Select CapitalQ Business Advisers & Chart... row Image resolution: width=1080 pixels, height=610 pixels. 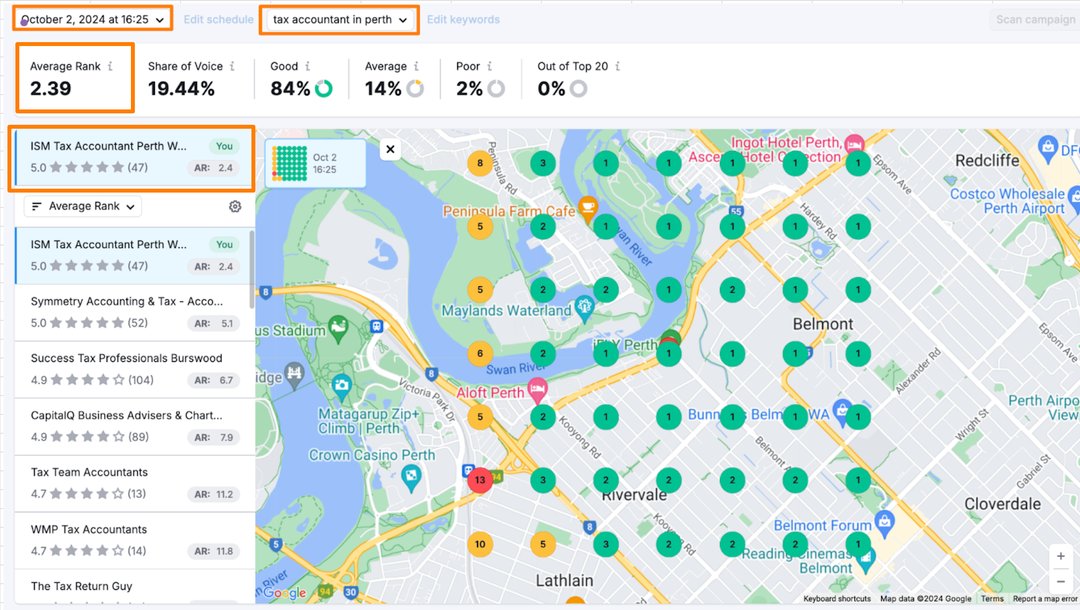tap(132, 426)
